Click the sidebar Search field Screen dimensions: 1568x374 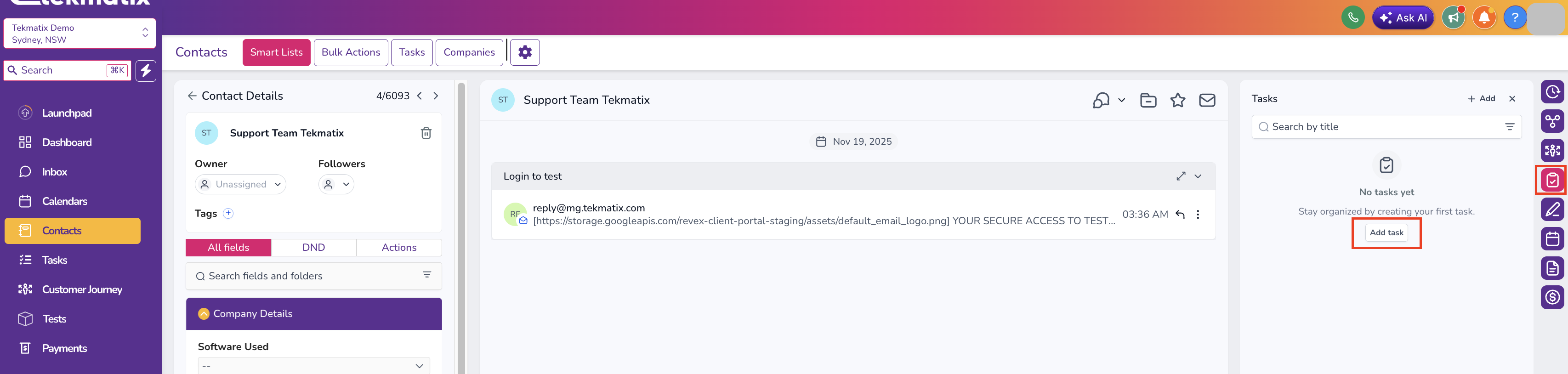[x=67, y=71]
